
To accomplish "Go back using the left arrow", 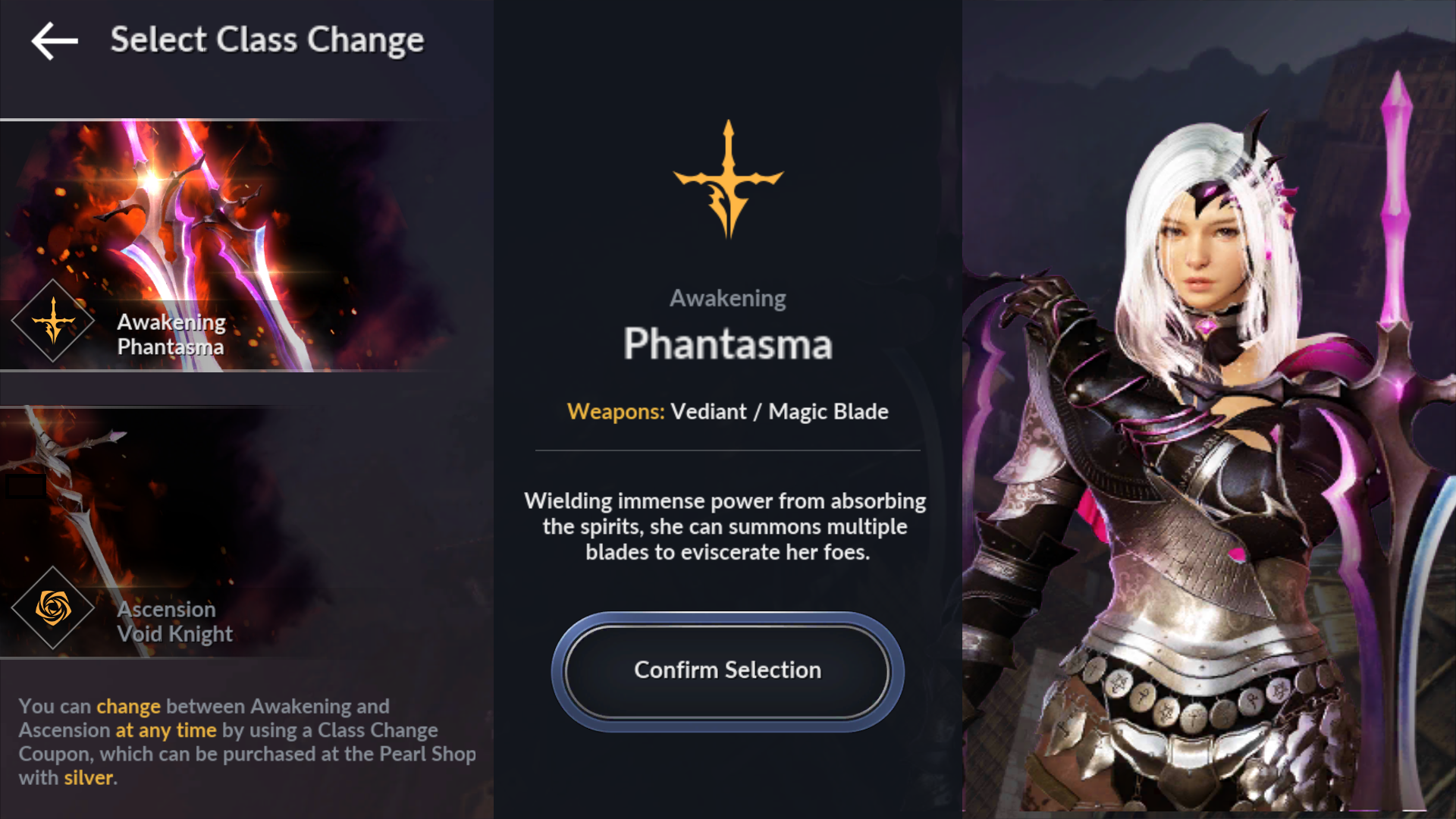I will (x=55, y=40).
